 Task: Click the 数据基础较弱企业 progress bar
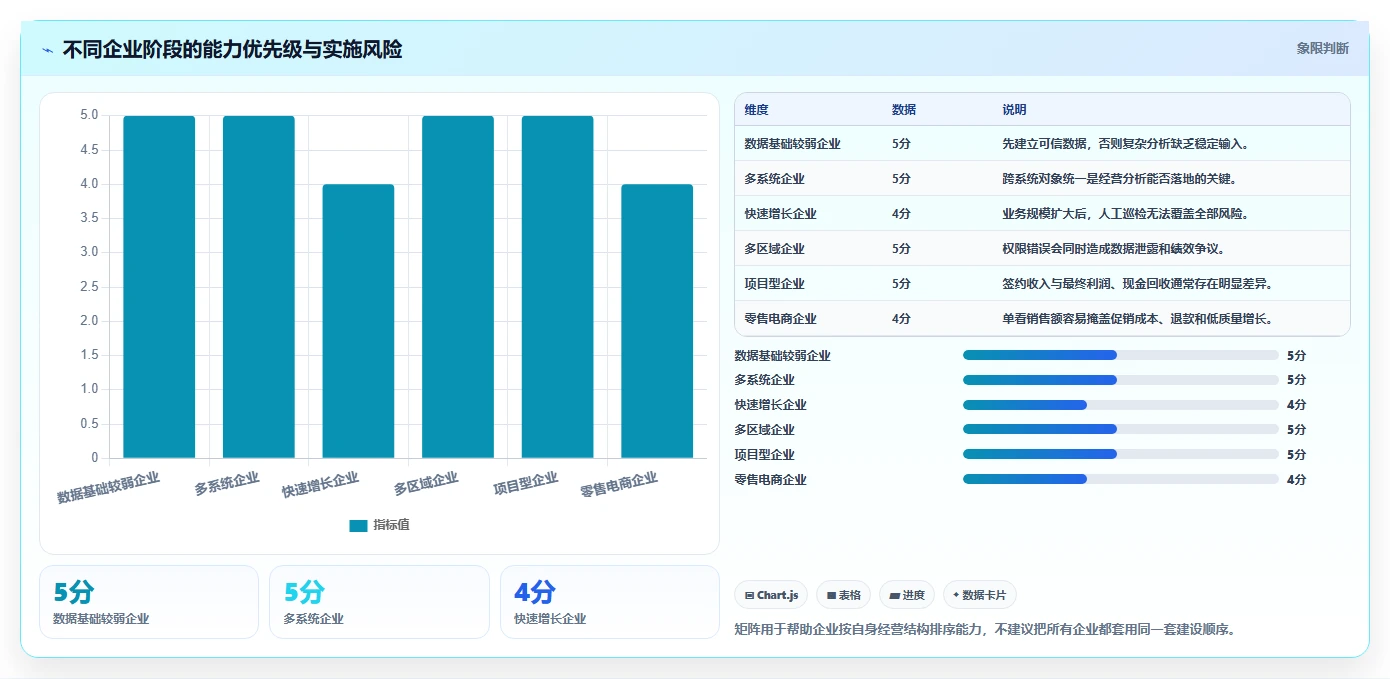pos(1121,355)
